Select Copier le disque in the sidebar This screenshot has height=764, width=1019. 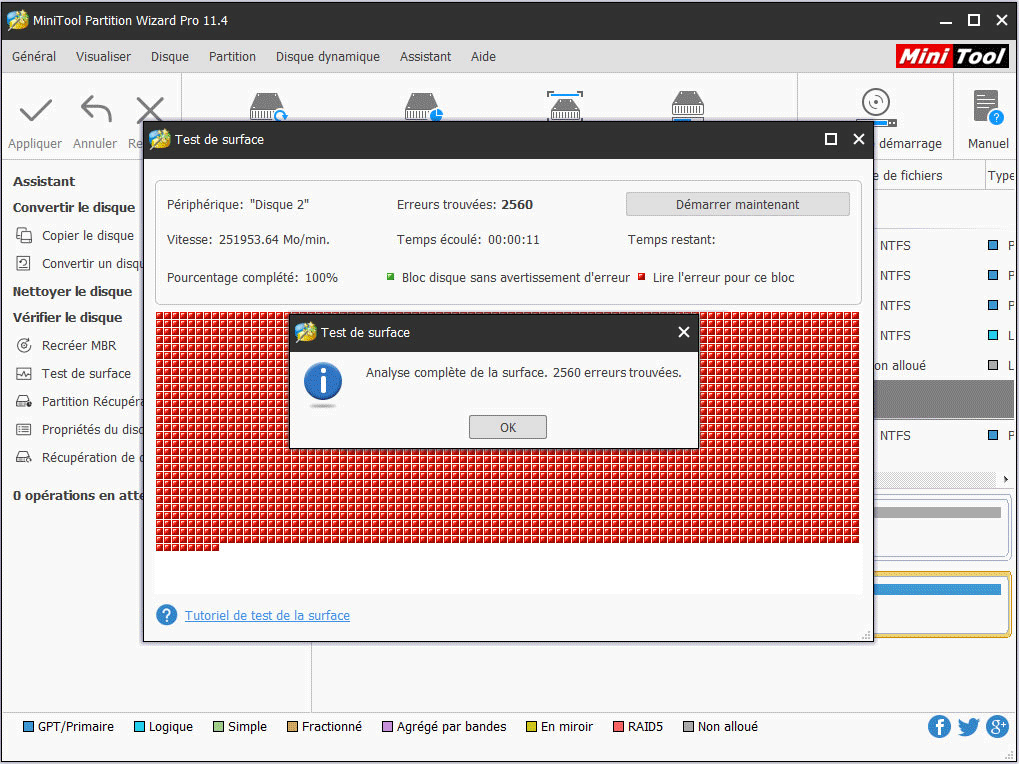point(88,235)
